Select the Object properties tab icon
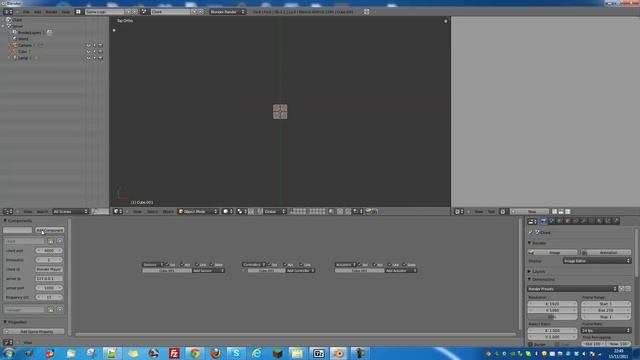The width and height of the screenshot is (640, 360). pos(568,221)
